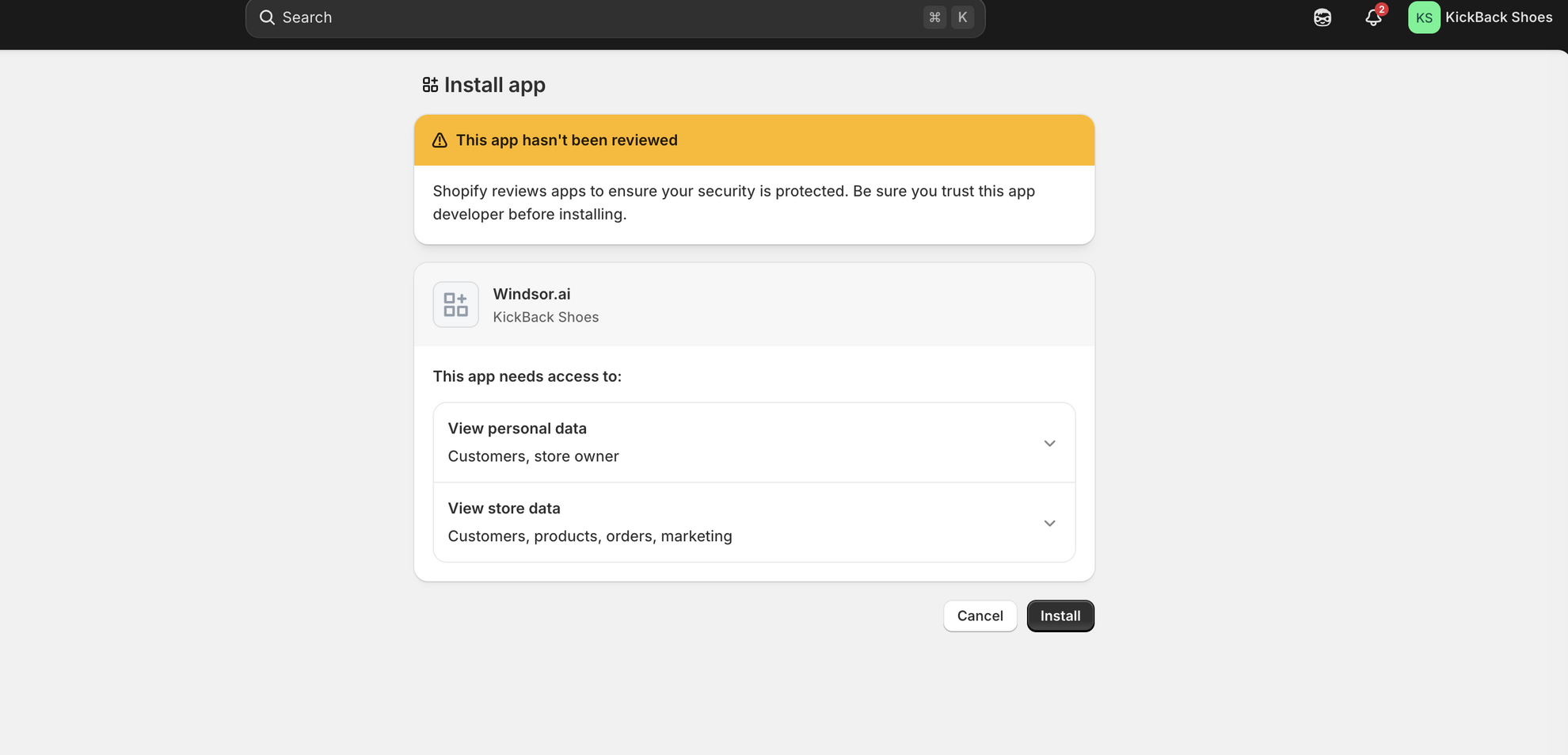
Task: Click KickBack Shoes under the app name
Action: [546, 317]
